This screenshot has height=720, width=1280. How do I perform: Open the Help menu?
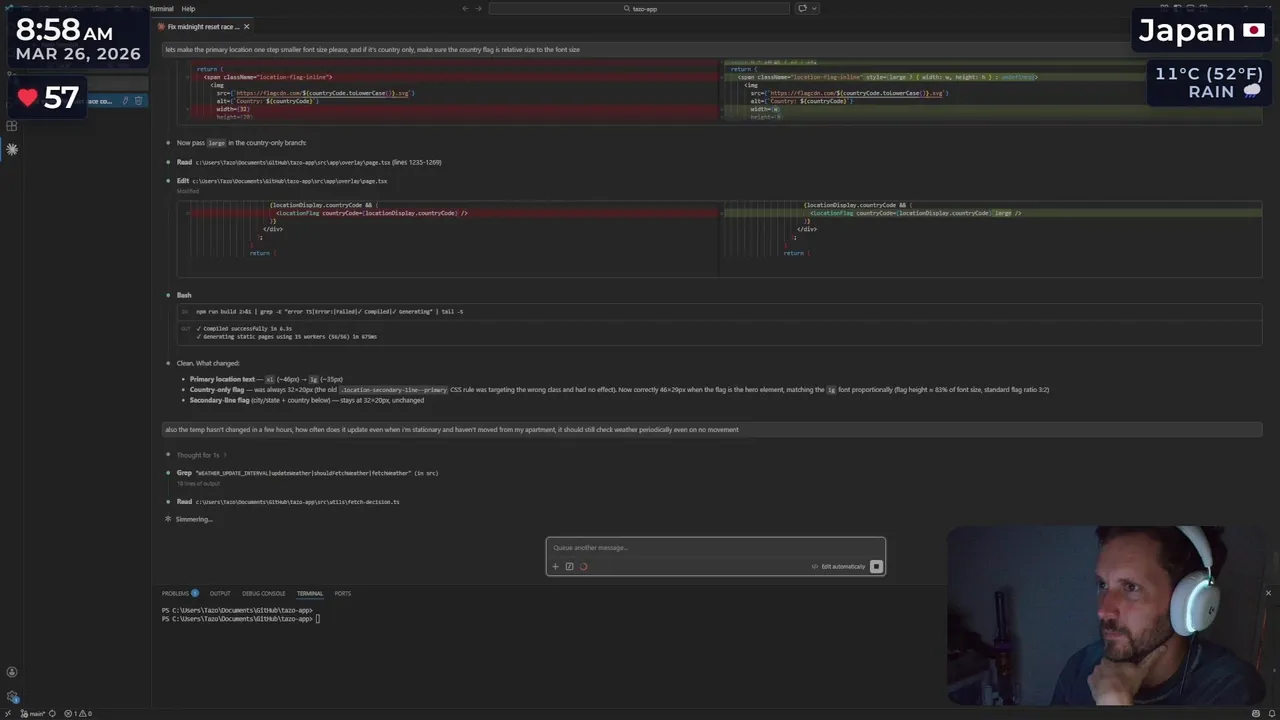pyautogui.click(x=188, y=8)
